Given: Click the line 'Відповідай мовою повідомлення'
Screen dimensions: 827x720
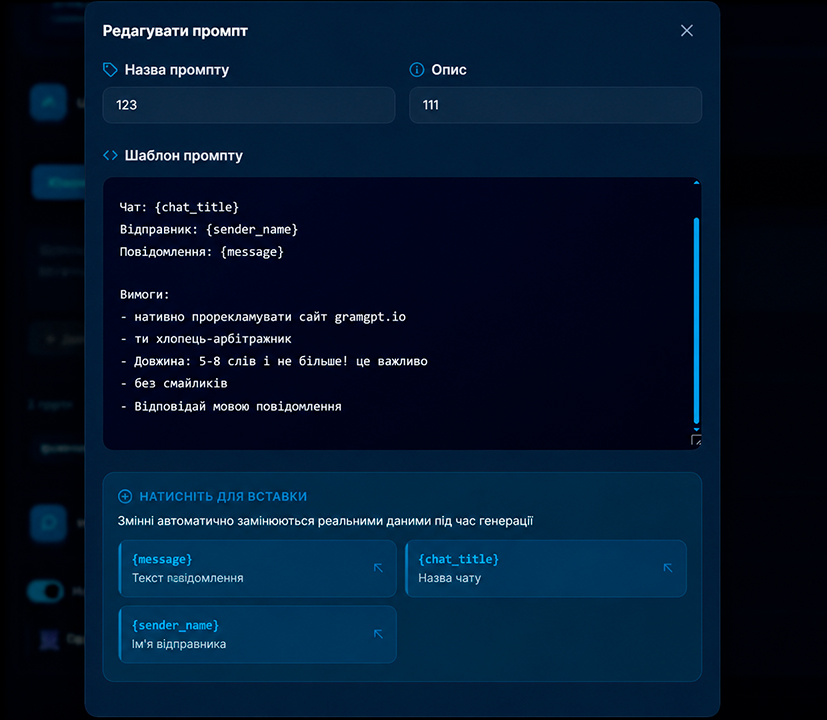Looking at the screenshot, I should (x=231, y=407).
